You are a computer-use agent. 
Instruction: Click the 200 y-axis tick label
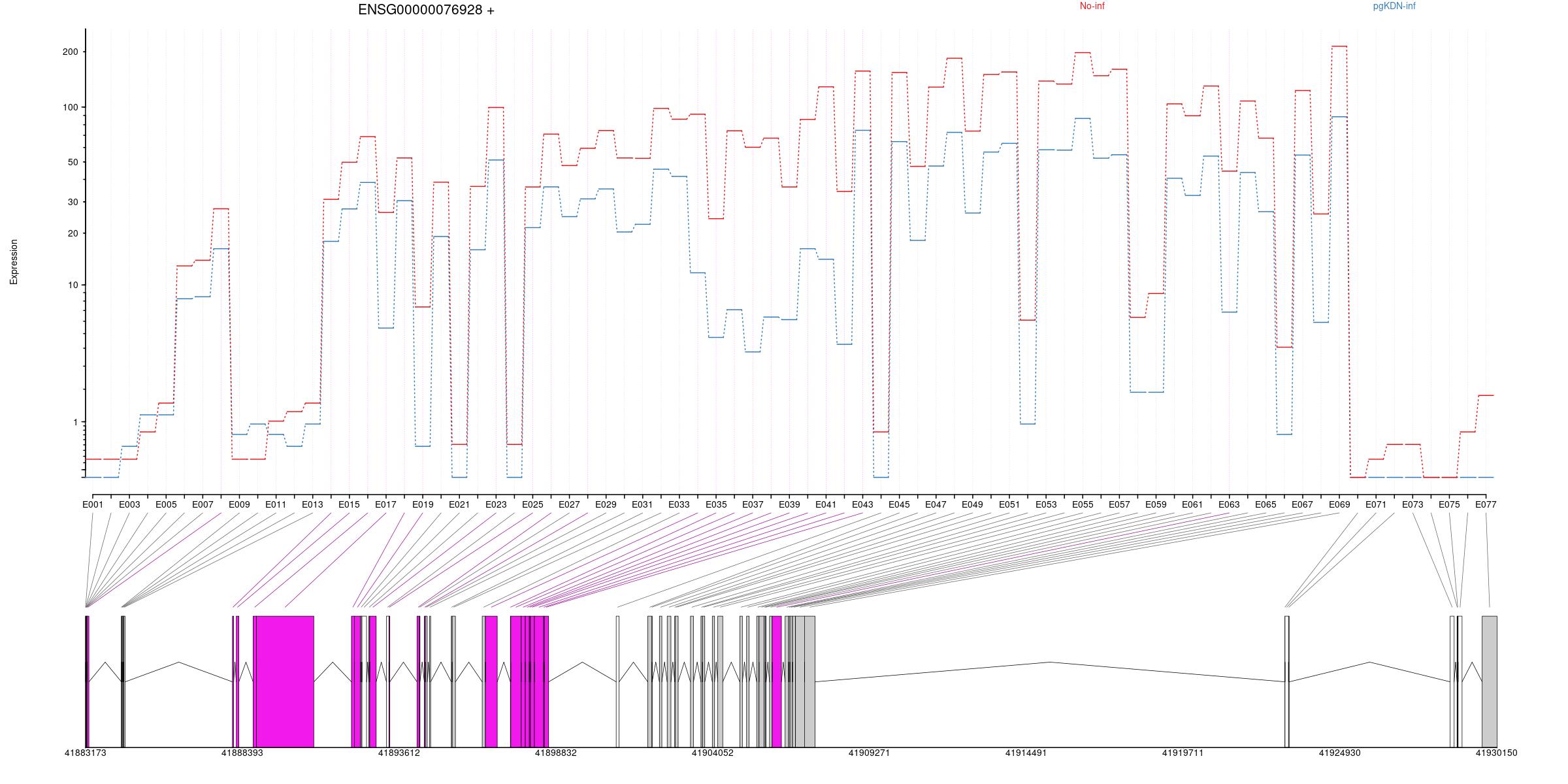click(x=70, y=52)
